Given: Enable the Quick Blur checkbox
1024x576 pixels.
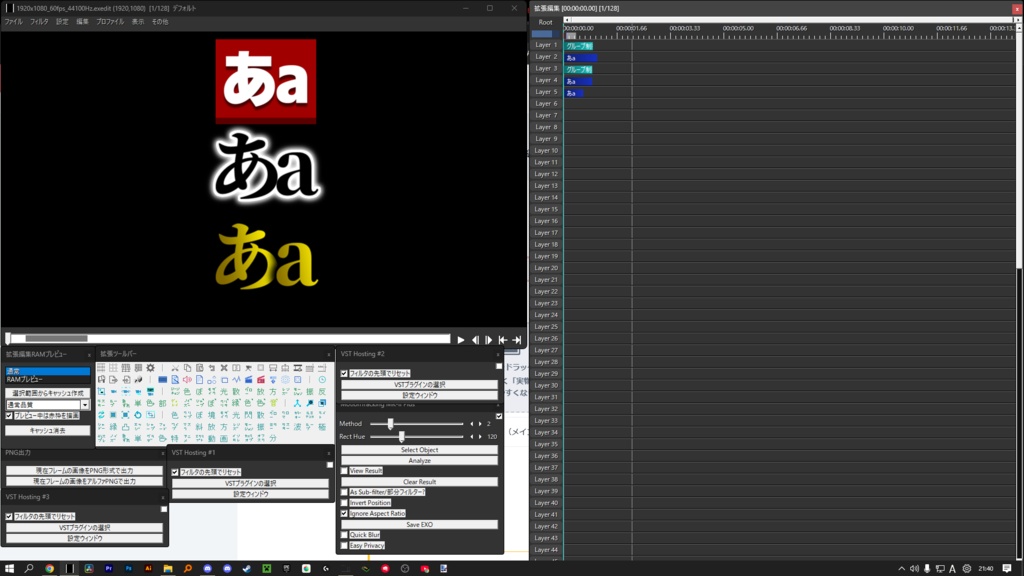Looking at the screenshot, I should tap(344, 534).
